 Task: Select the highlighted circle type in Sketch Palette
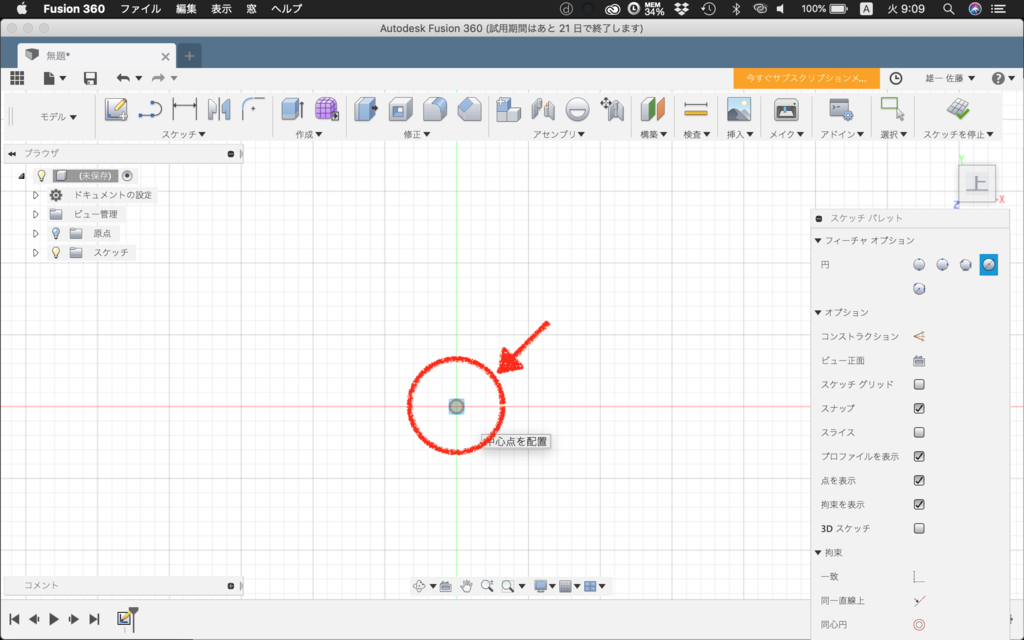click(x=989, y=264)
